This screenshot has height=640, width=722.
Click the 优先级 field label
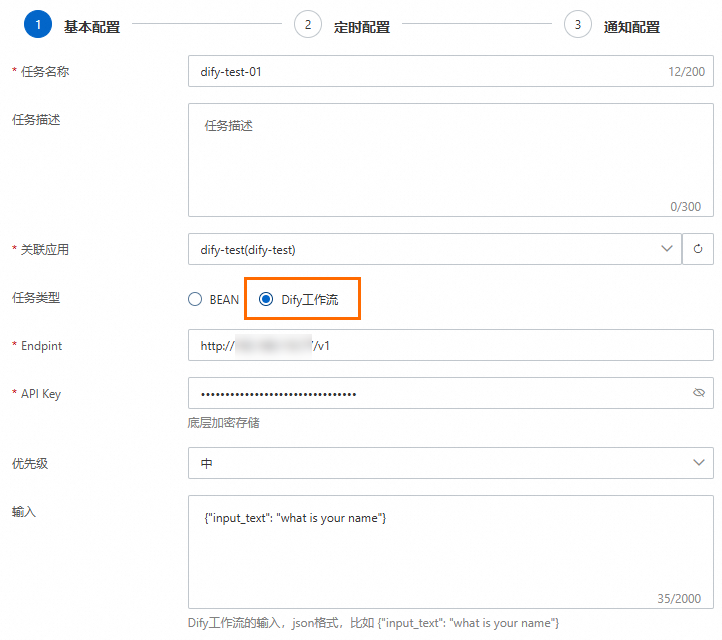pos(30,464)
